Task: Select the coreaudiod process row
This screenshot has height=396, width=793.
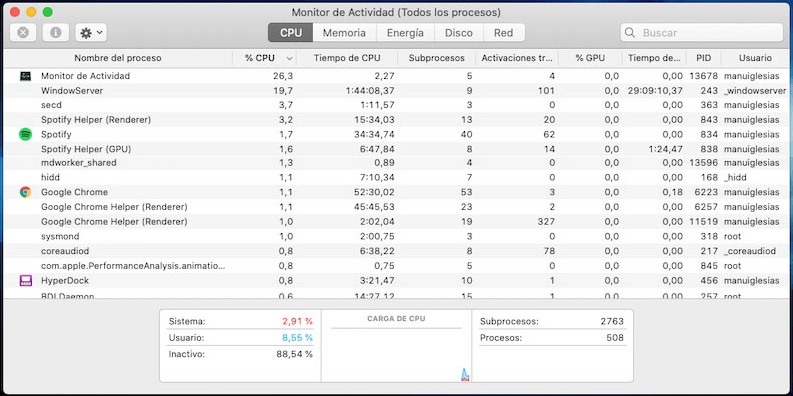Action: (396, 251)
